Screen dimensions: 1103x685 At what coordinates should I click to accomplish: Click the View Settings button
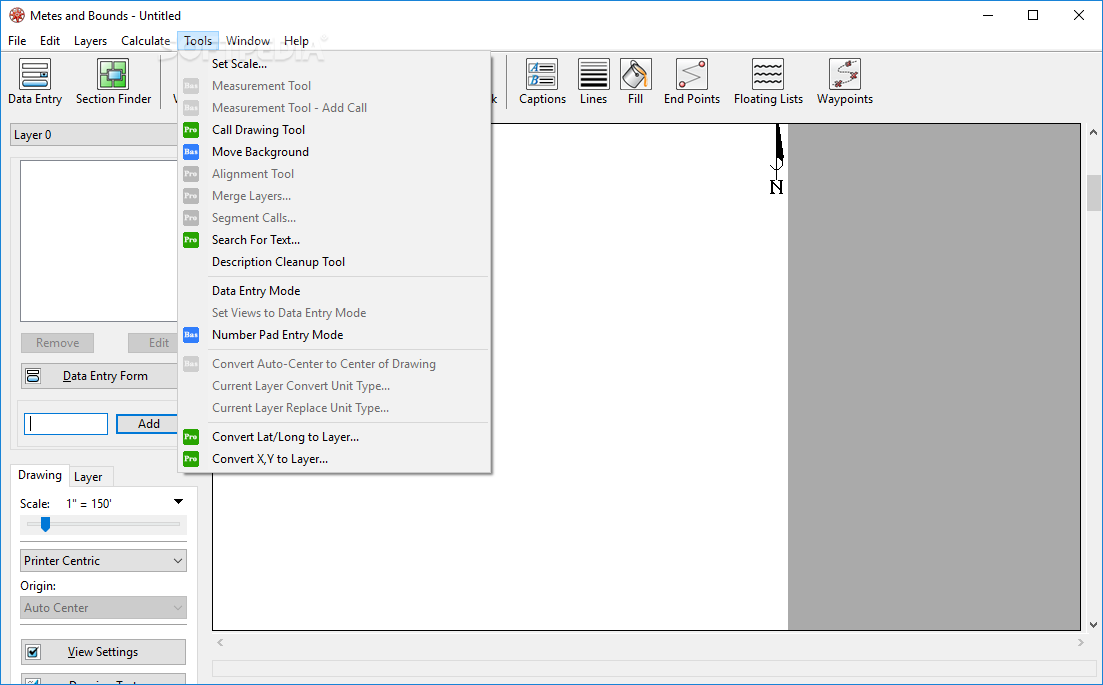(x=103, y=652)
